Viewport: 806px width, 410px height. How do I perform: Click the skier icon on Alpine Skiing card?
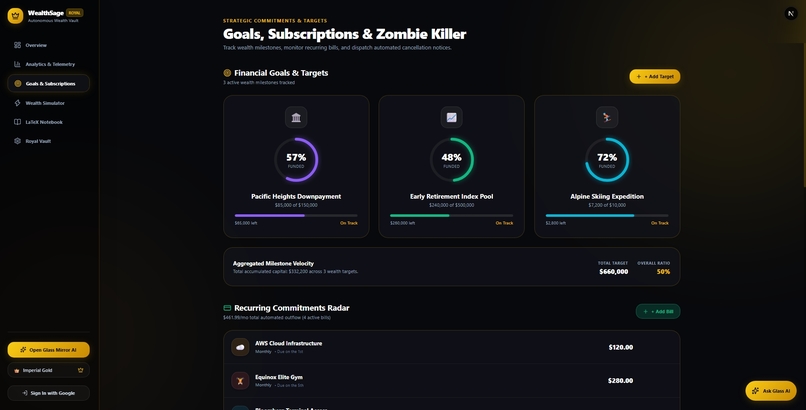pyautogui.click(x=607, y=118)
